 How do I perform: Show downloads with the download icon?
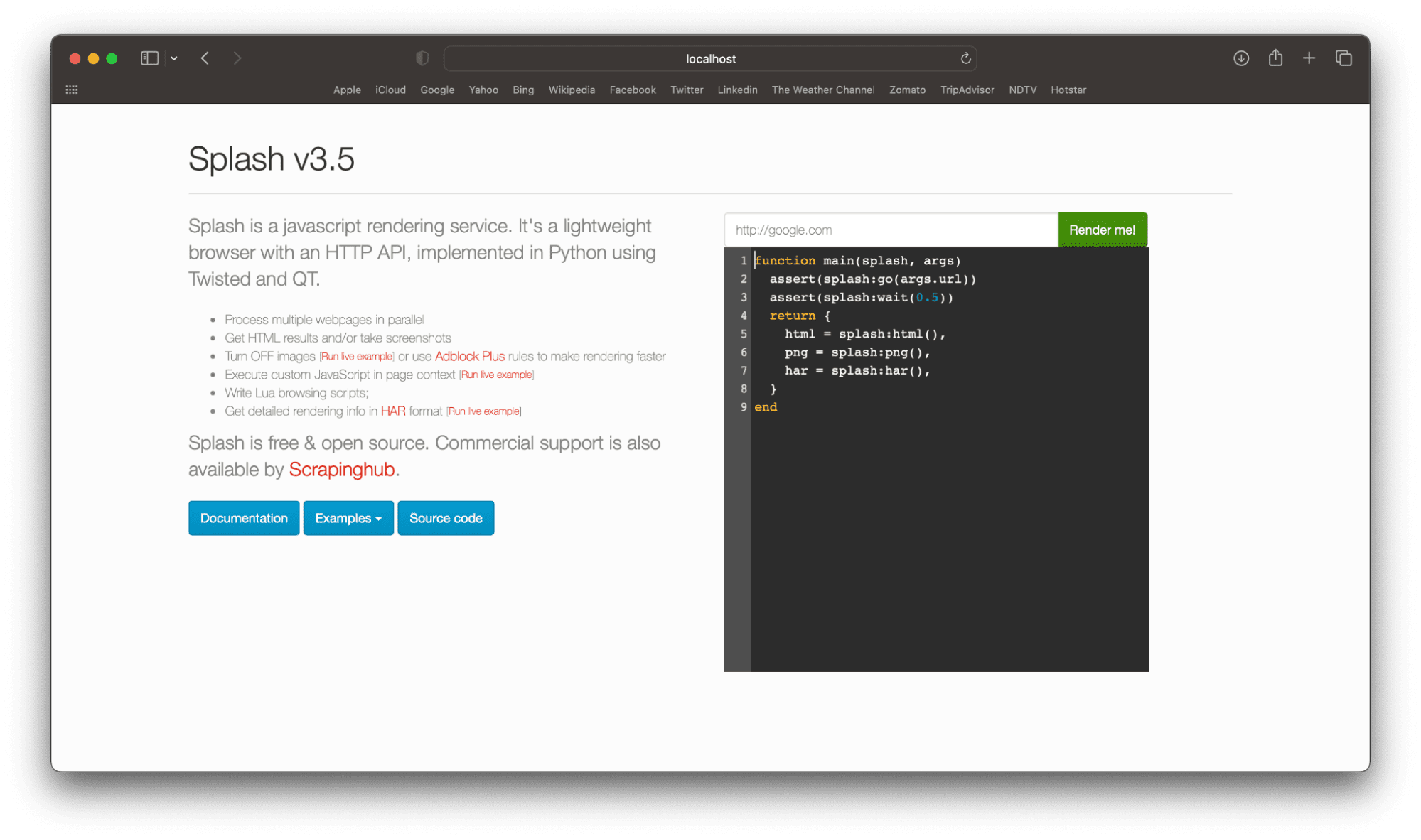pos(1241,58)
